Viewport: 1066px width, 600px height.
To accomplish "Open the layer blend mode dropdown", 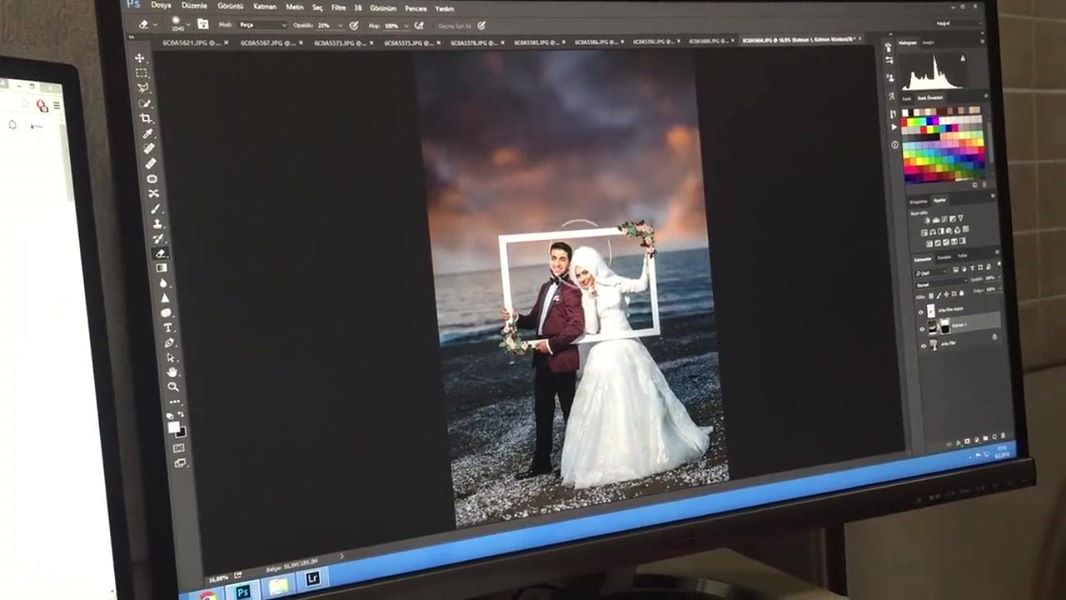I will 940,285.
